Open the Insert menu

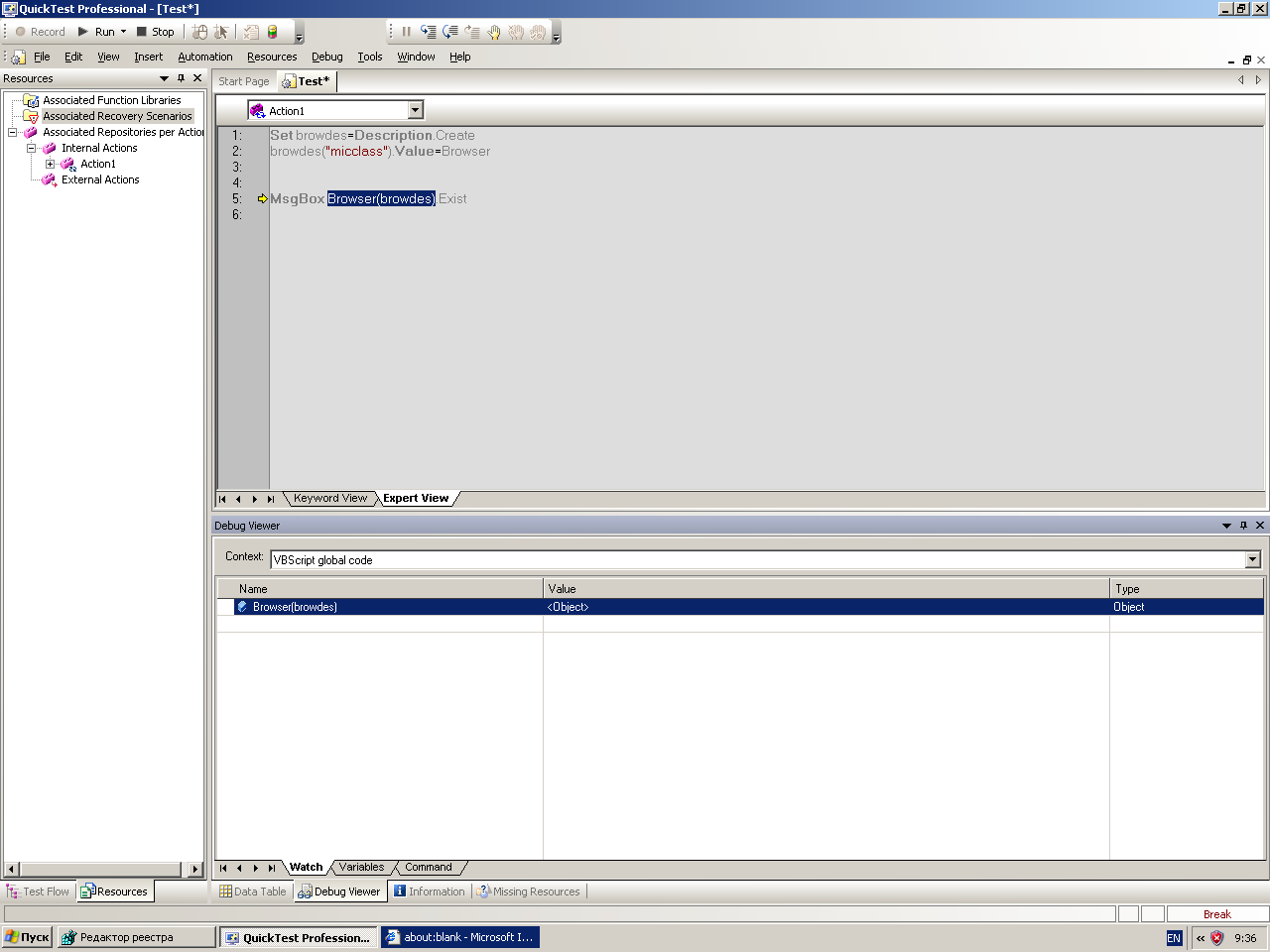pos(148,57)
